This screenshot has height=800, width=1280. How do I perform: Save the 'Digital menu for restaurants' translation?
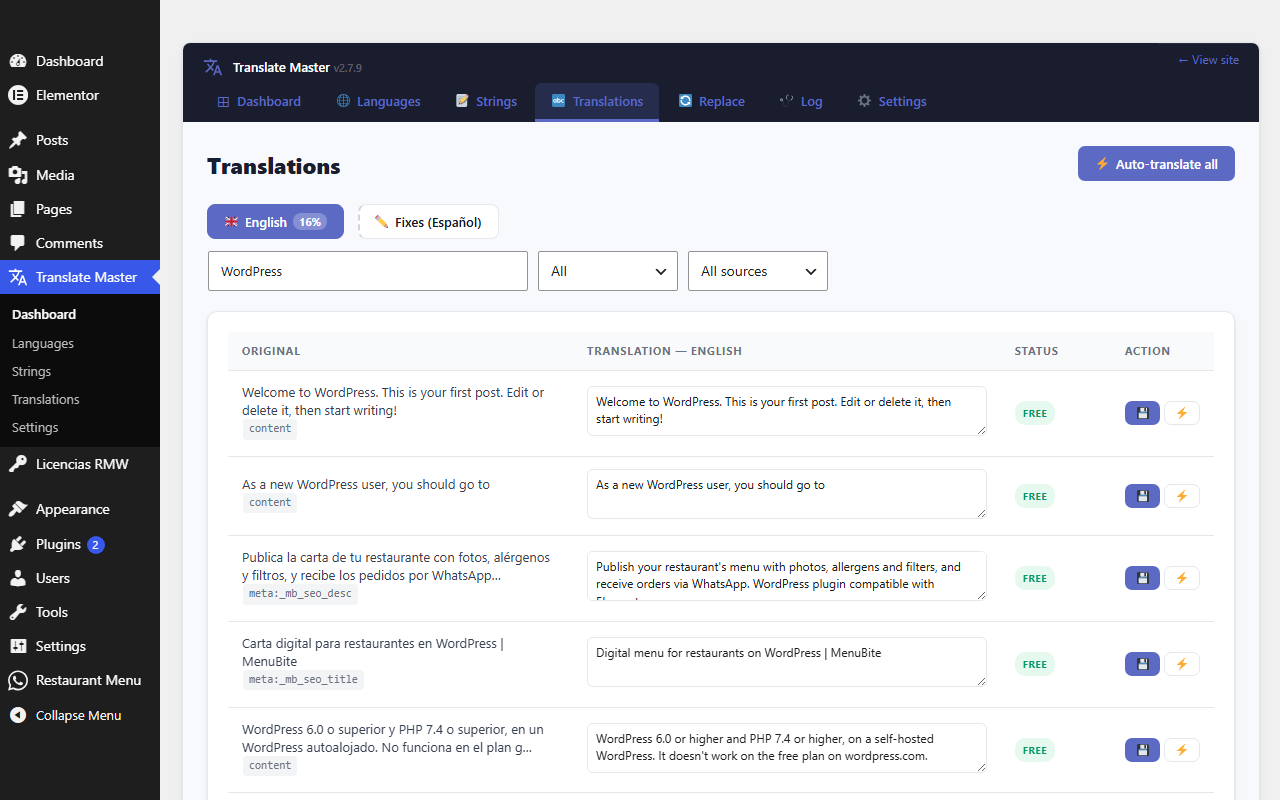(x=1142, y=664)
